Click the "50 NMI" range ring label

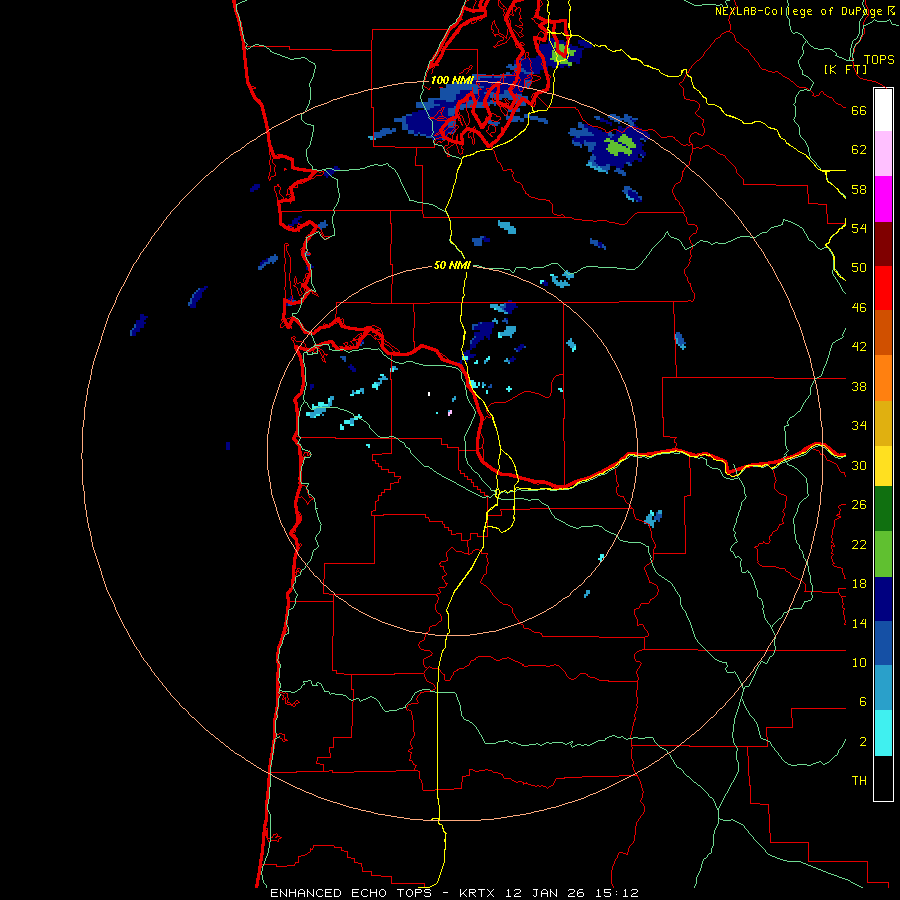click(452, 265)
